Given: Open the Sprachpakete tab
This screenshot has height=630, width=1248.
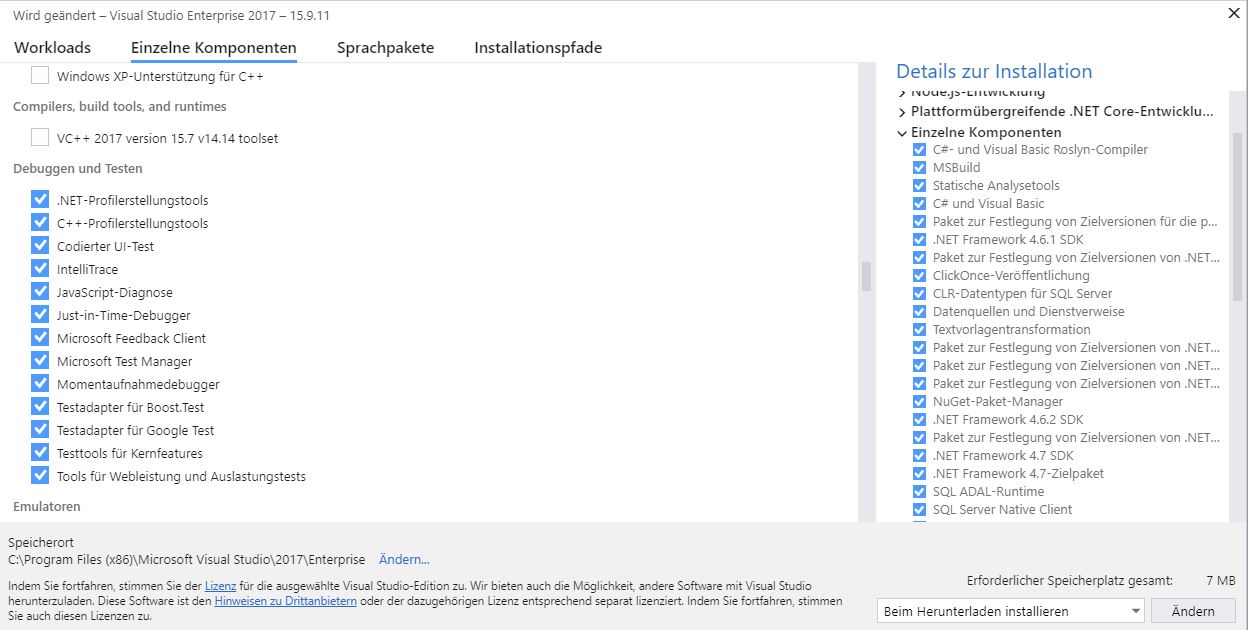Looking at the screenshot, I should point(385,48).
